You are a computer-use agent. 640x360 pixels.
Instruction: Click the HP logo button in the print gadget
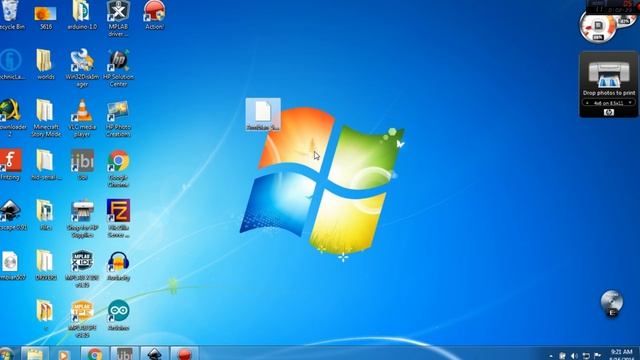pos(609,112)
